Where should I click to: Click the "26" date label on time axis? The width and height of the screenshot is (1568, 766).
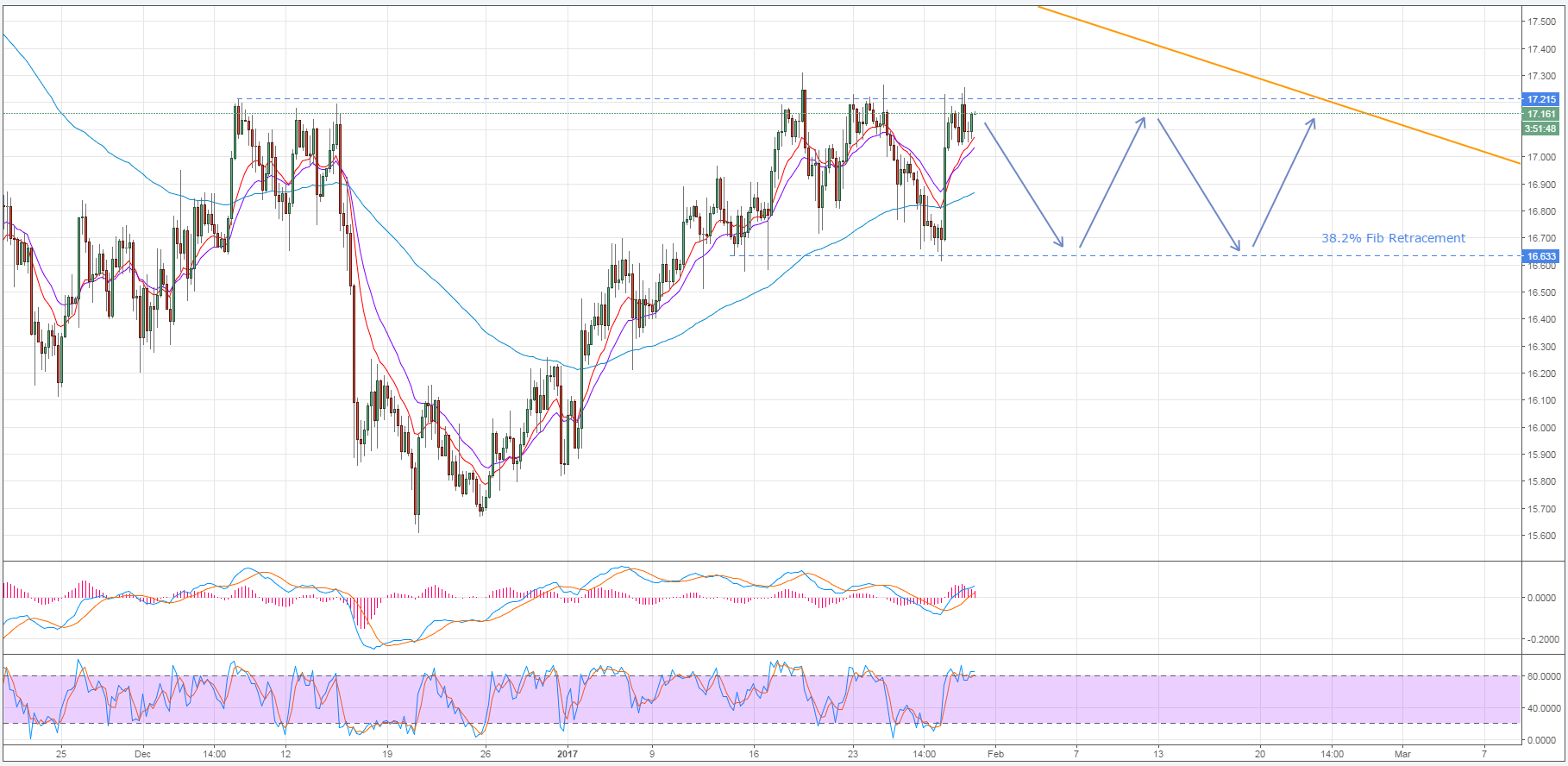coord(486,754)
